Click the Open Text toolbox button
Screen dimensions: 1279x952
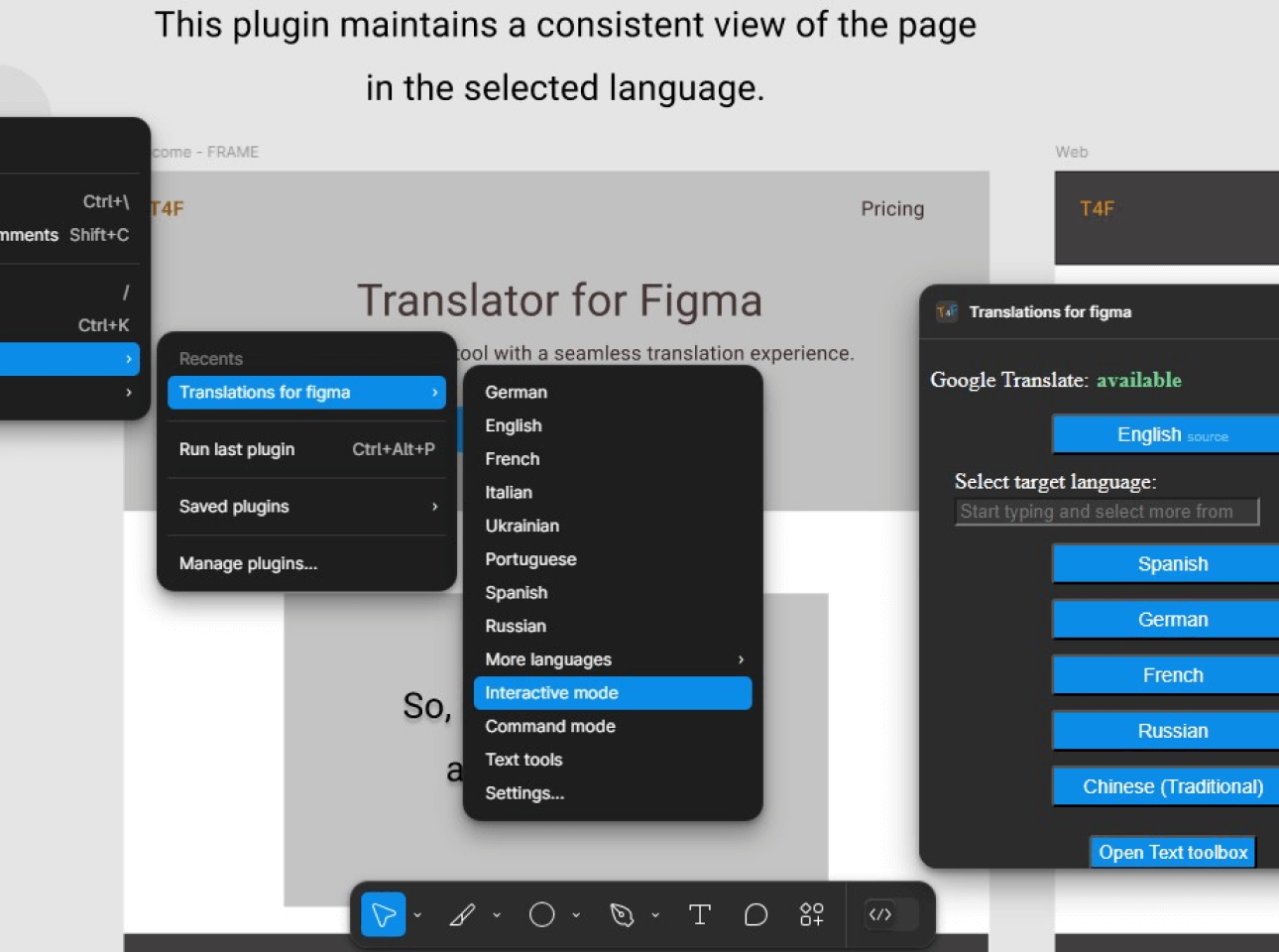click(x=1172, y=853)
